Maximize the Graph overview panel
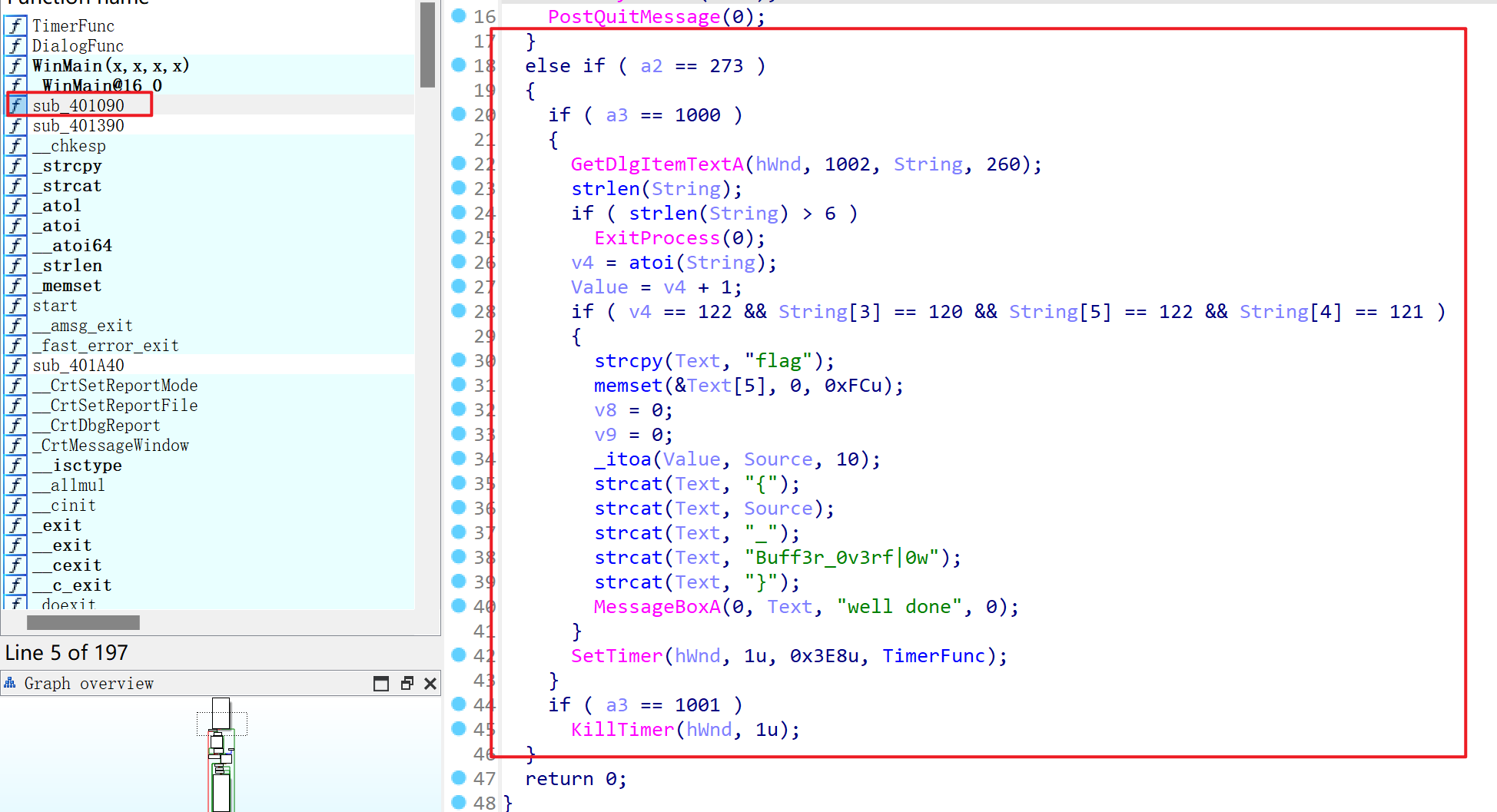 (381, 684)
